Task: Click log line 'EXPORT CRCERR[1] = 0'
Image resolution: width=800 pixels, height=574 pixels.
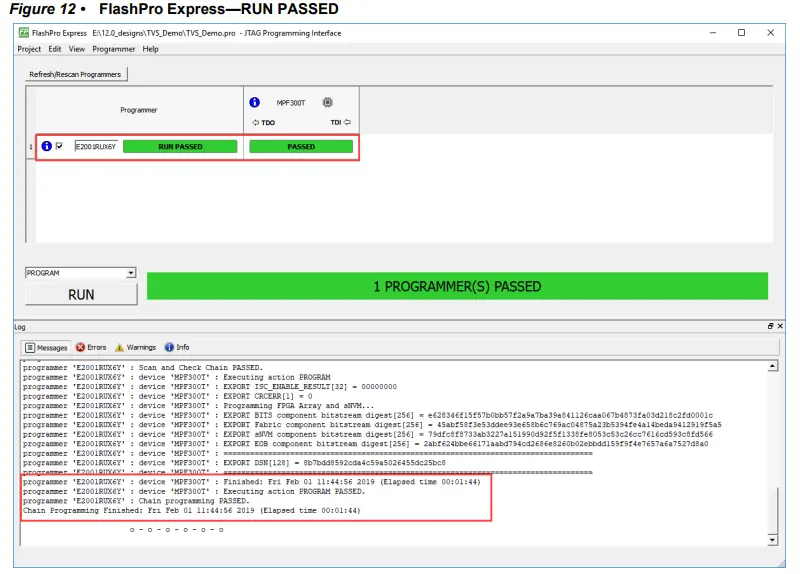Action: point(167,396)
